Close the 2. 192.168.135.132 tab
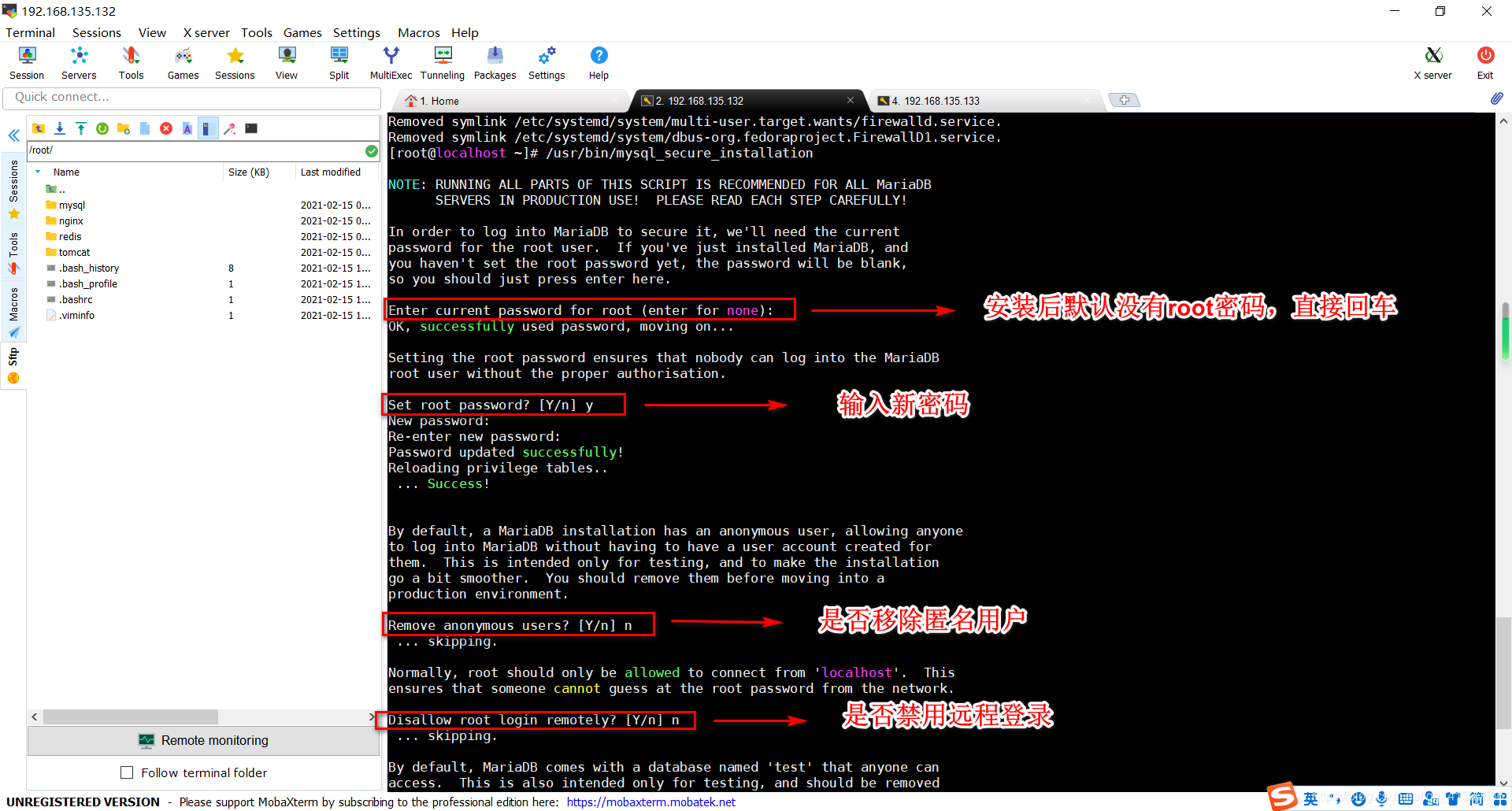The width and height of the screenshot is (1512, 811). coord(850,100)
